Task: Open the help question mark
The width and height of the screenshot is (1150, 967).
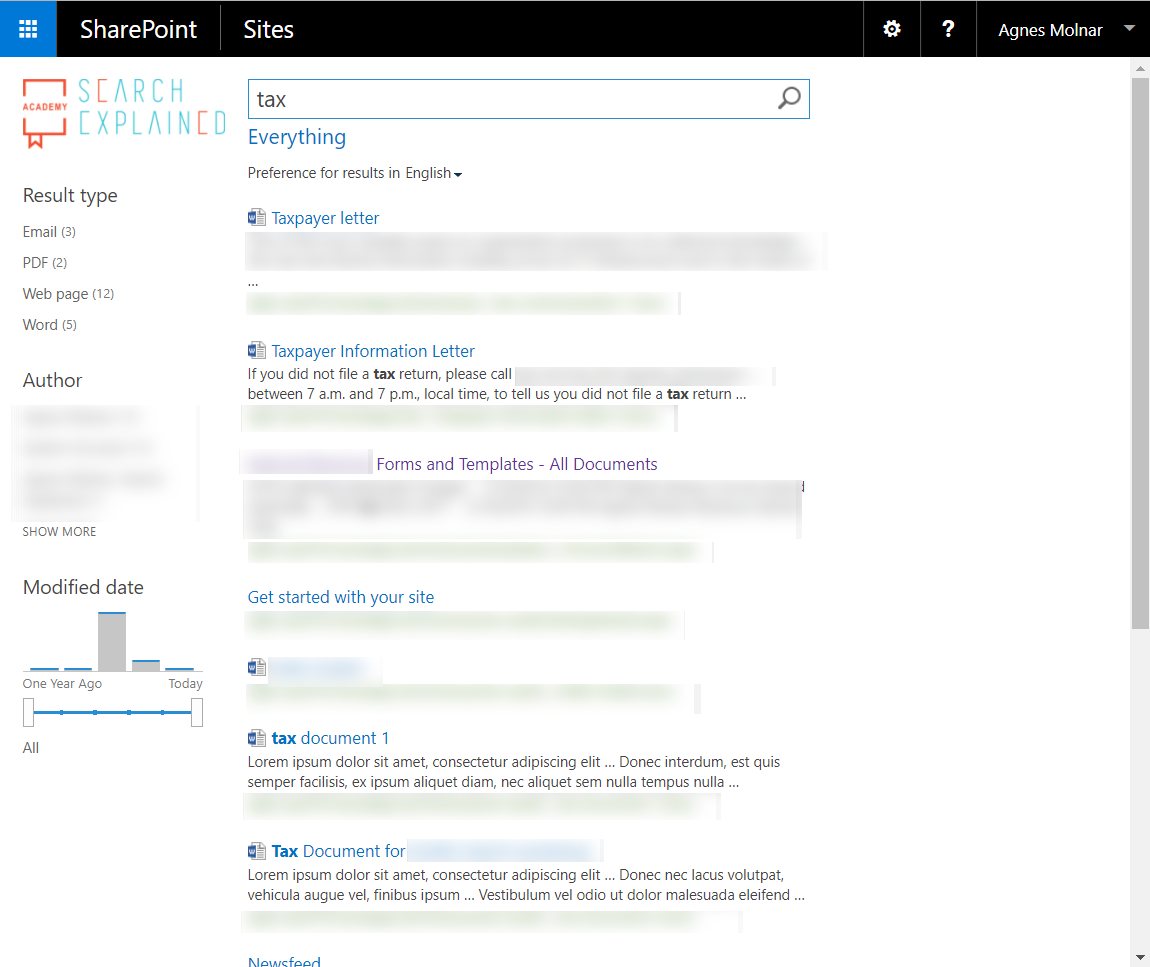Action: 948,29
